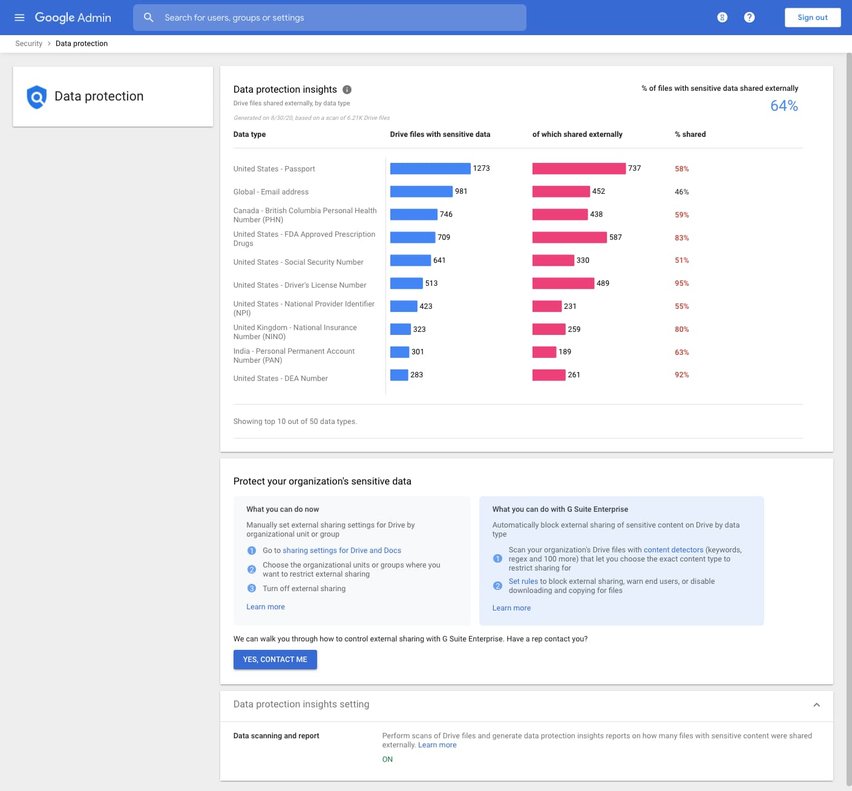The image size is (852, 791).
Task: Select India - Personal Permanent Account Number label
Action: point(294,356)
